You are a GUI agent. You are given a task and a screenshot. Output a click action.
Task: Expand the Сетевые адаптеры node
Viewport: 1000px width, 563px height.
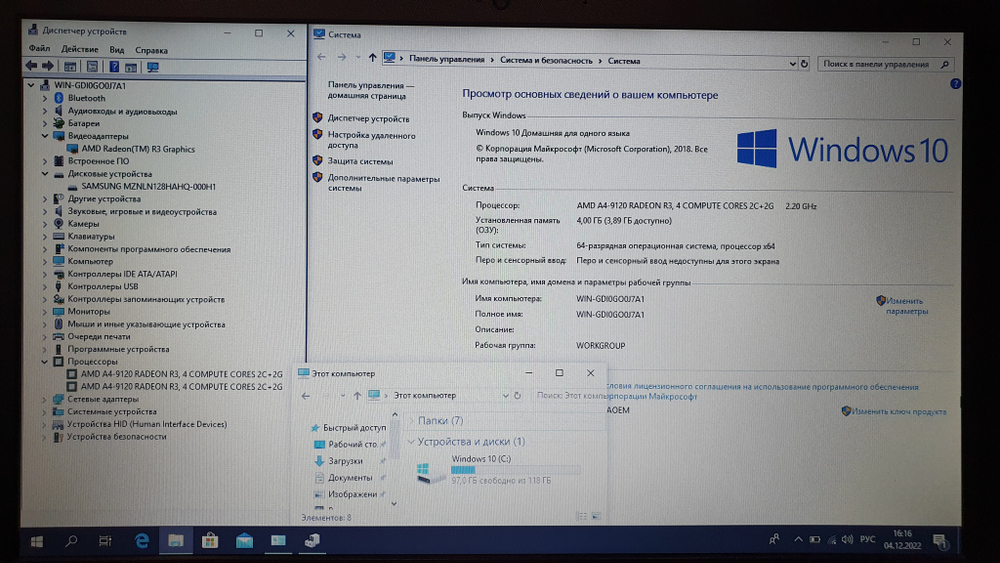[x=45, y=399]
